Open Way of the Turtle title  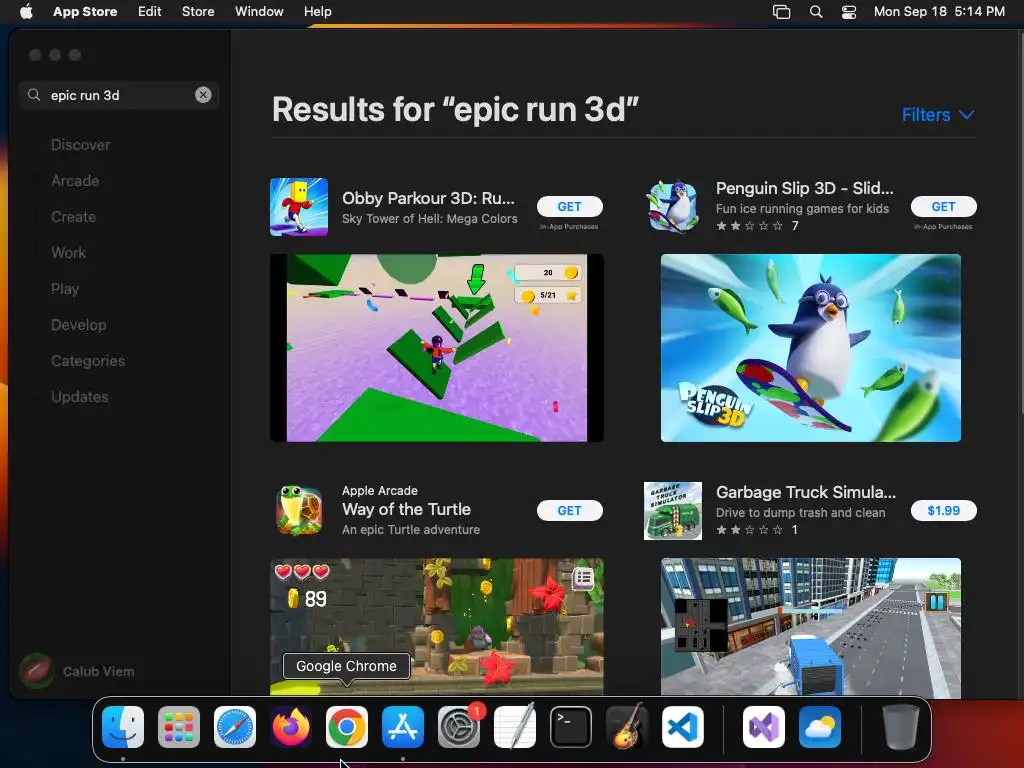coord(406,509)
